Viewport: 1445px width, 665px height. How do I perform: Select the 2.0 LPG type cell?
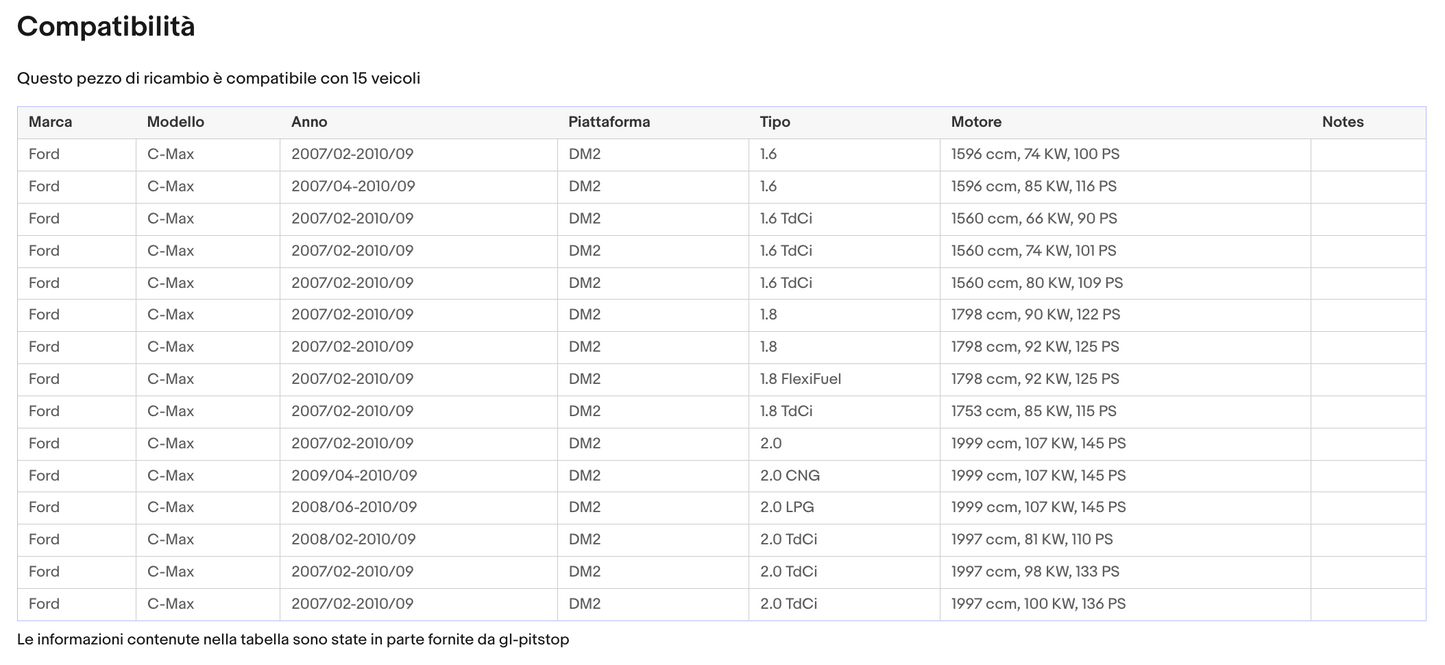[787, 507]
